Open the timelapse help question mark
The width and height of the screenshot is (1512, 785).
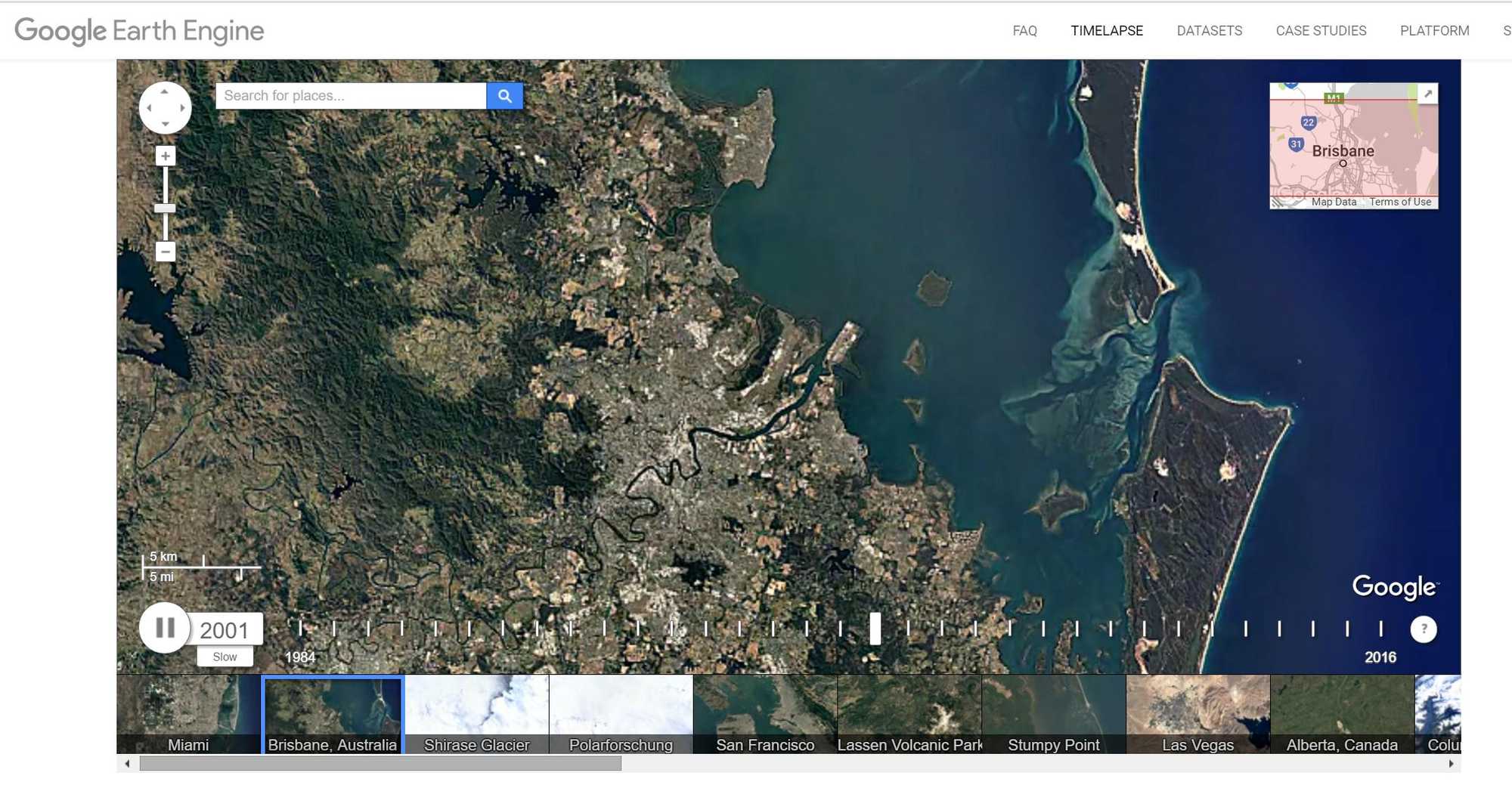(1424, 629)
